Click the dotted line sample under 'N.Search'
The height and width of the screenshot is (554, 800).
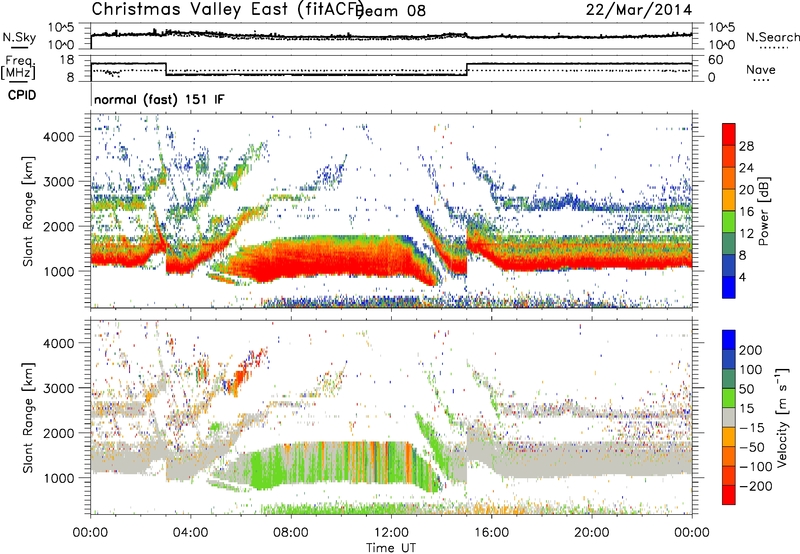773,48
